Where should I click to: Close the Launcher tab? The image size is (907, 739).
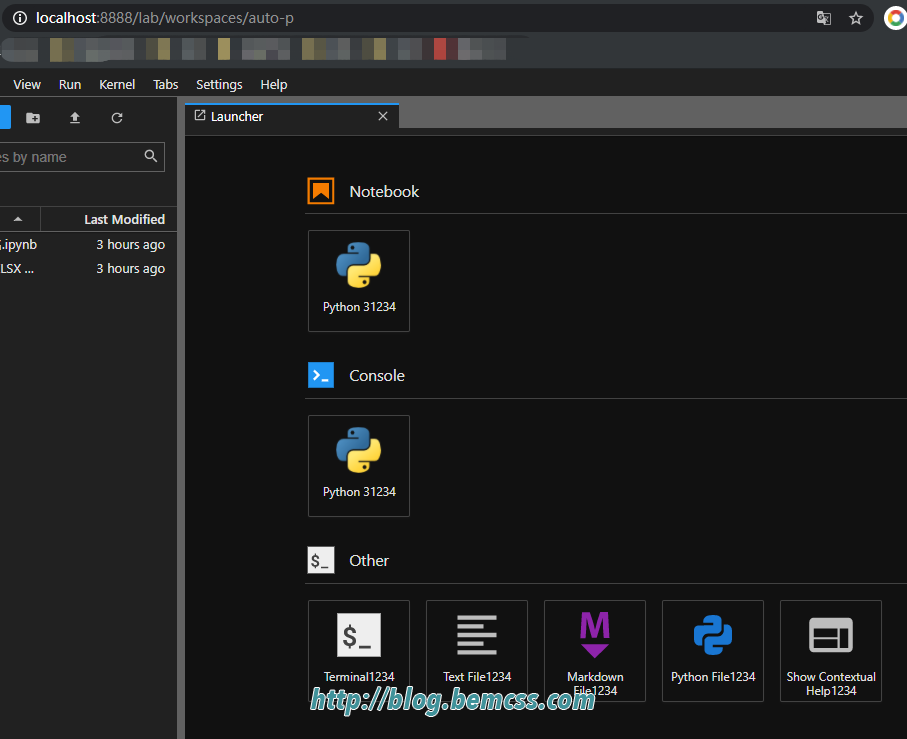click(x=383, y=116)
